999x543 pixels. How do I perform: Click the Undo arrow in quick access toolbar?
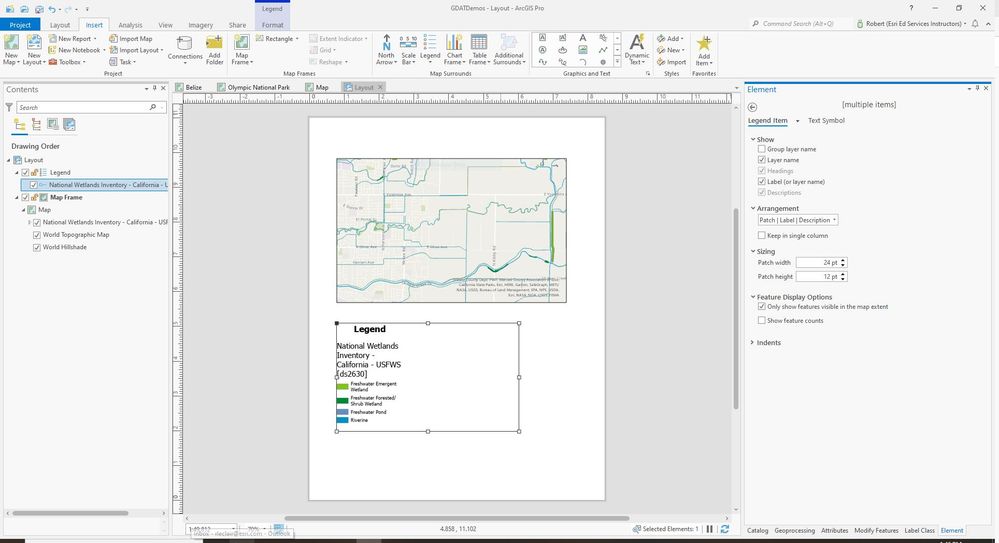click(52, 9)
